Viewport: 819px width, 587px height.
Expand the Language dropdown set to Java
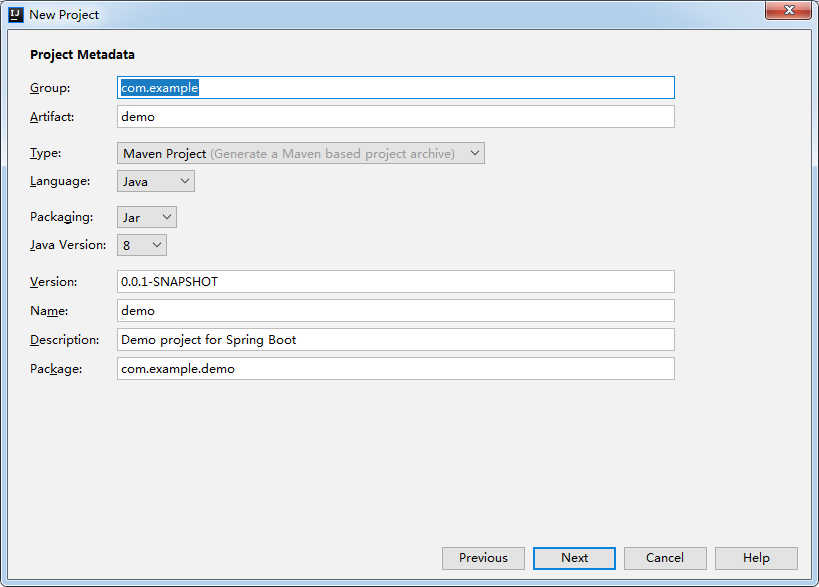[156, 181]
